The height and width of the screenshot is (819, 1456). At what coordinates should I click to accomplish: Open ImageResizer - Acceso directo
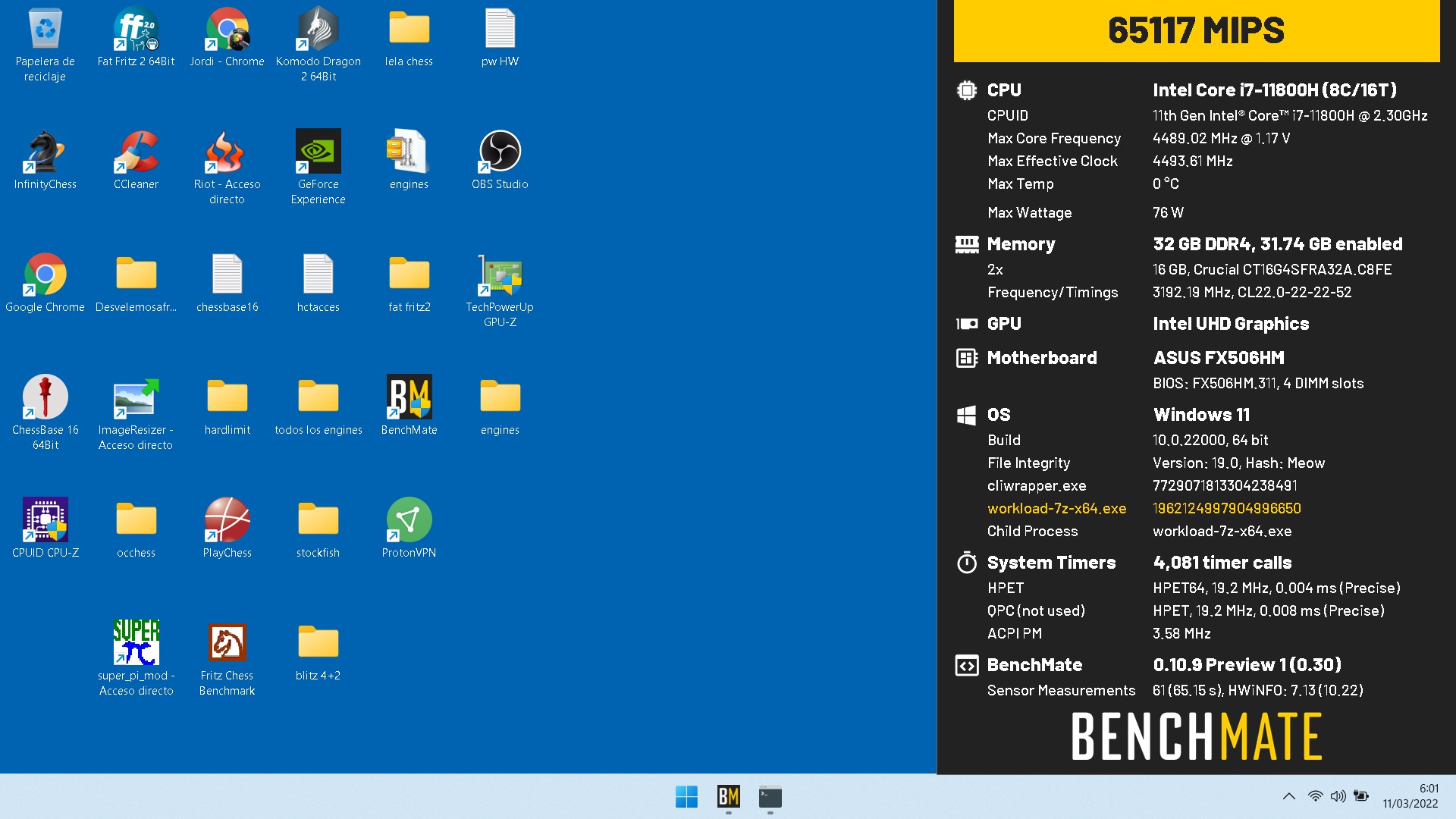136,413
